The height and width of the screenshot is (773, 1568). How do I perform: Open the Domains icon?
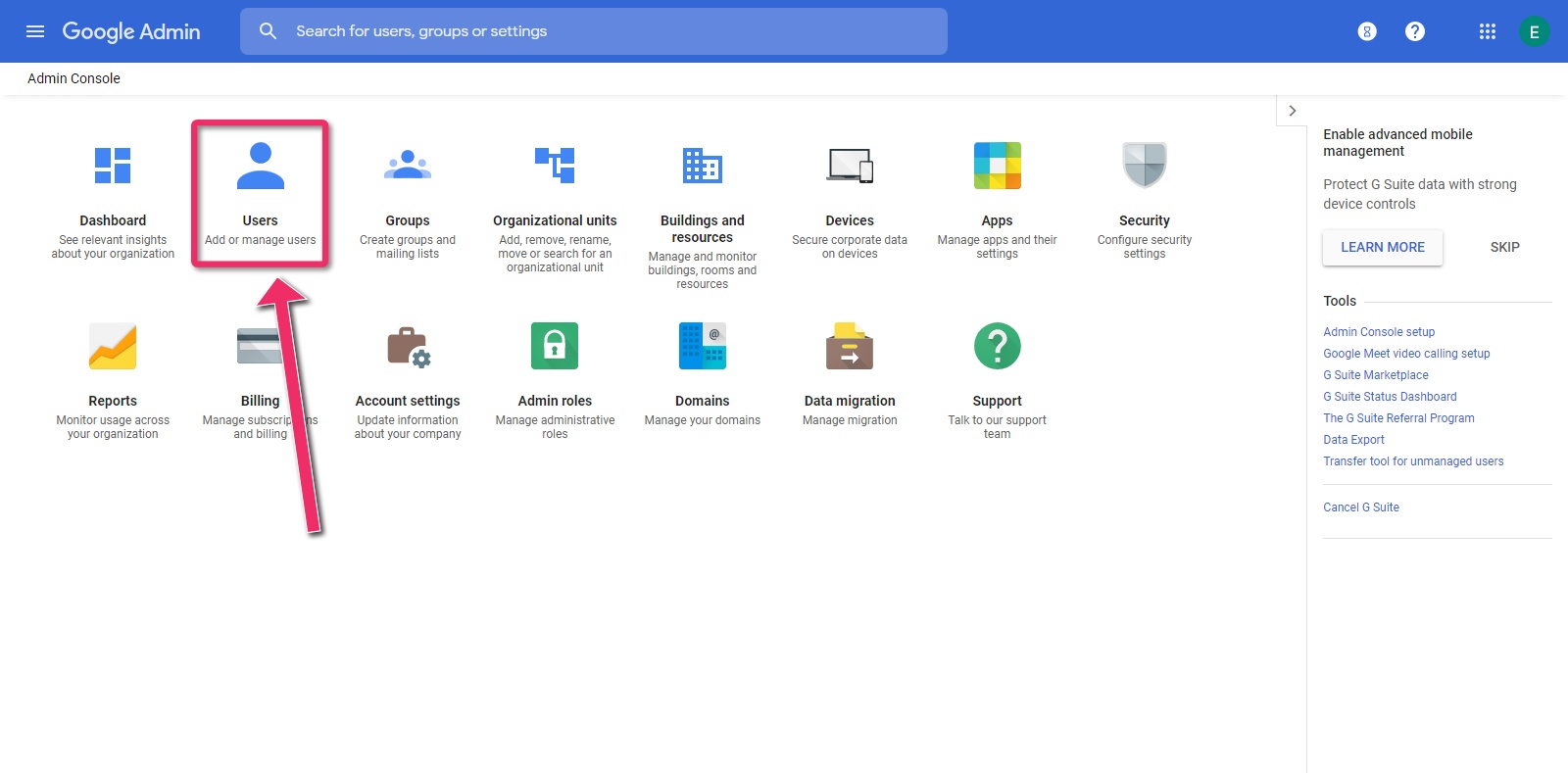pyautogui.click(x=703, y=346)
